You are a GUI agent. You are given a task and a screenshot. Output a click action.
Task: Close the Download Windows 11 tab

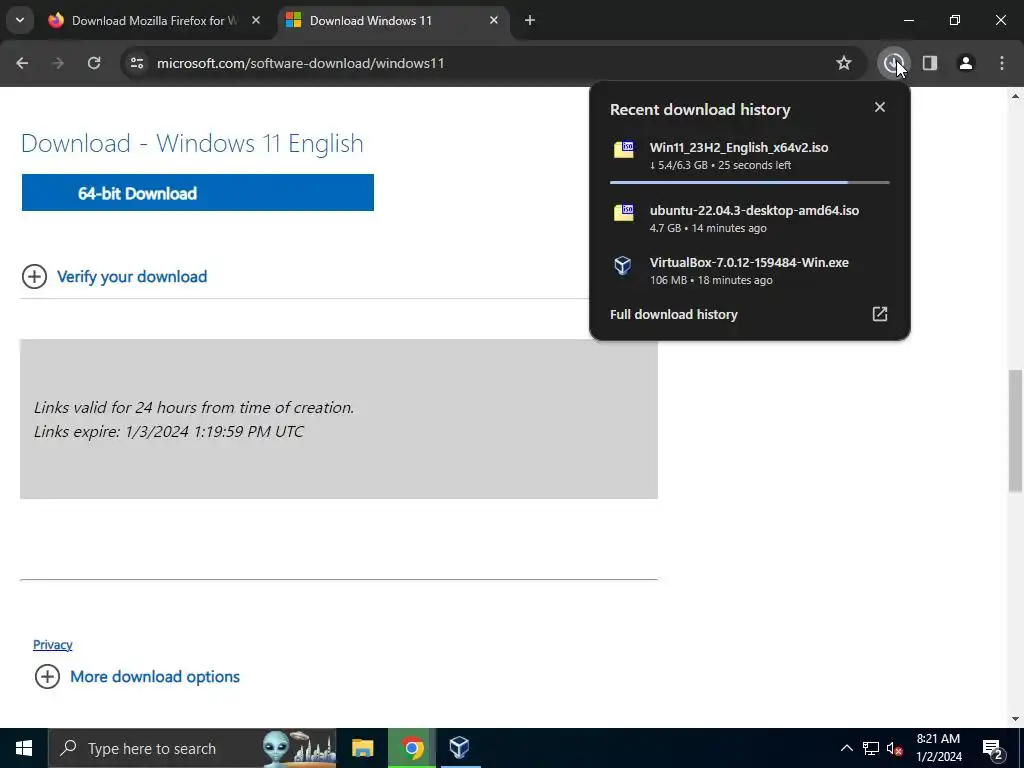(494, 20)
